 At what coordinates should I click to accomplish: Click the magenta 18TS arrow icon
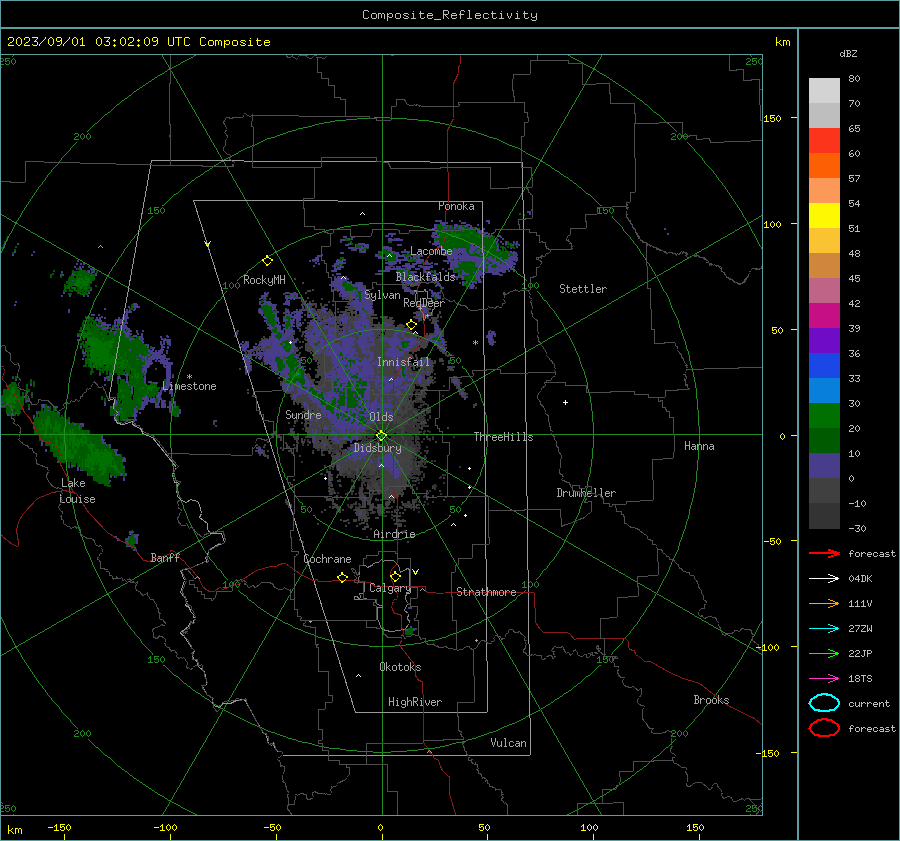tap(824, 679)
